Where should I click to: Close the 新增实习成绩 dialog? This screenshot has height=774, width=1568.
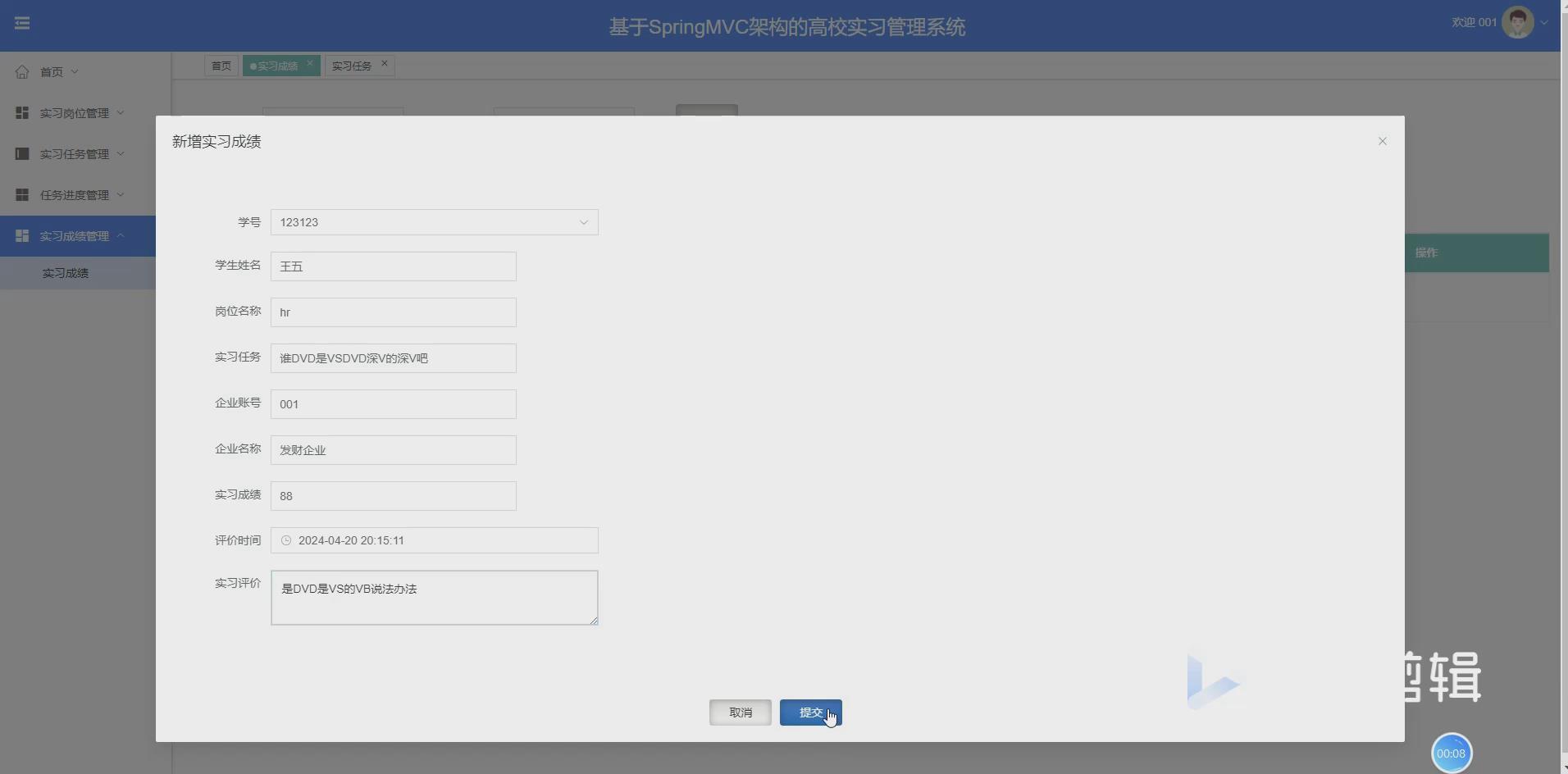click(x=1383, y=141)
